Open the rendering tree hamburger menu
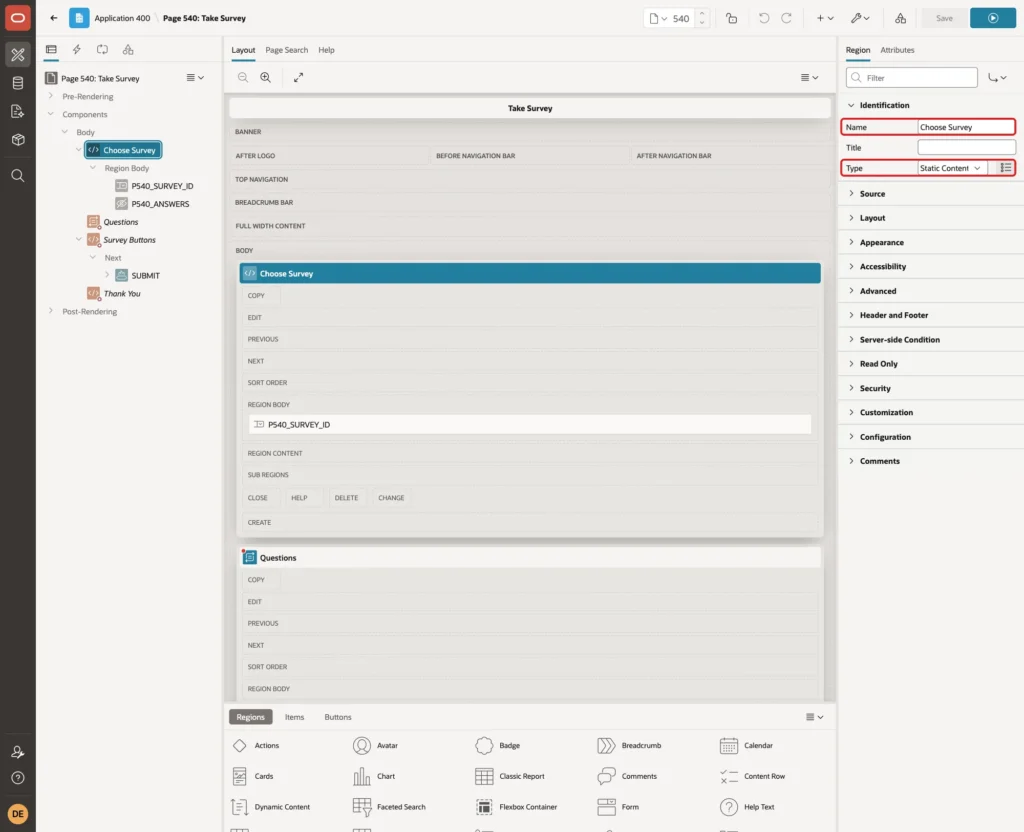The height and width of the screenshot is (832, 1024). pyautogui.click(x=195, y=77)
